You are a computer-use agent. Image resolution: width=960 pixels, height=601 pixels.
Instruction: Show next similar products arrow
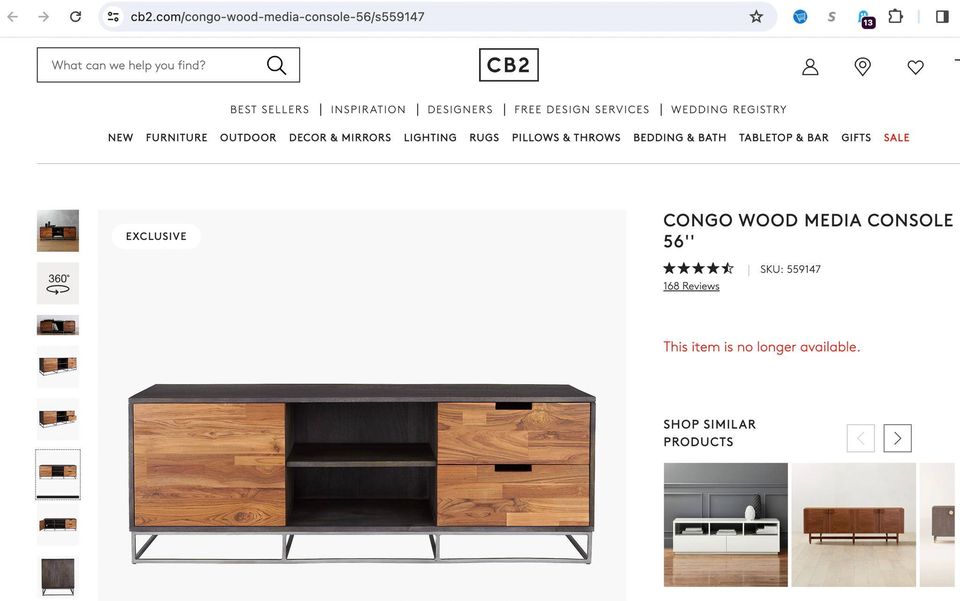tap(897, 438)
